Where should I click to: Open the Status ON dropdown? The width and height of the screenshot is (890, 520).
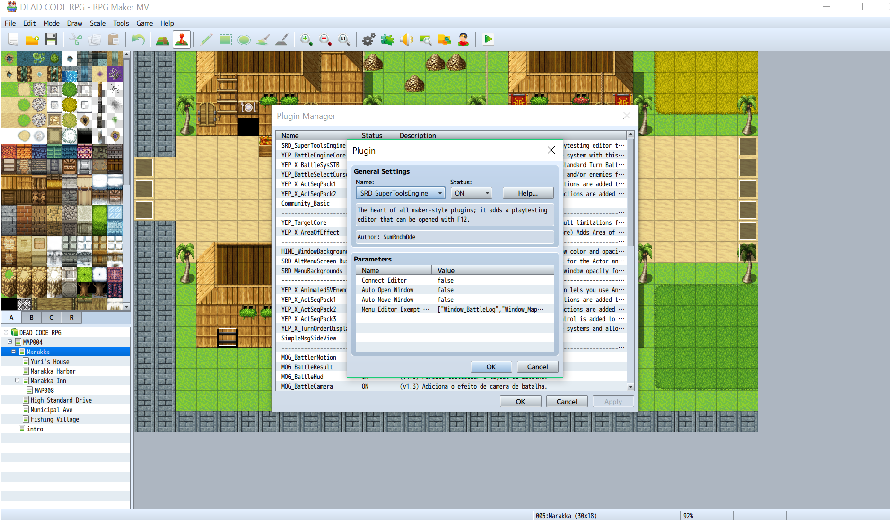coord(471,193)
